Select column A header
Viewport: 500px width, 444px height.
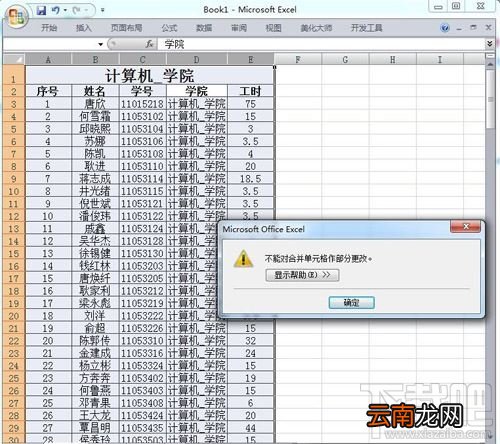coord(48,59)
